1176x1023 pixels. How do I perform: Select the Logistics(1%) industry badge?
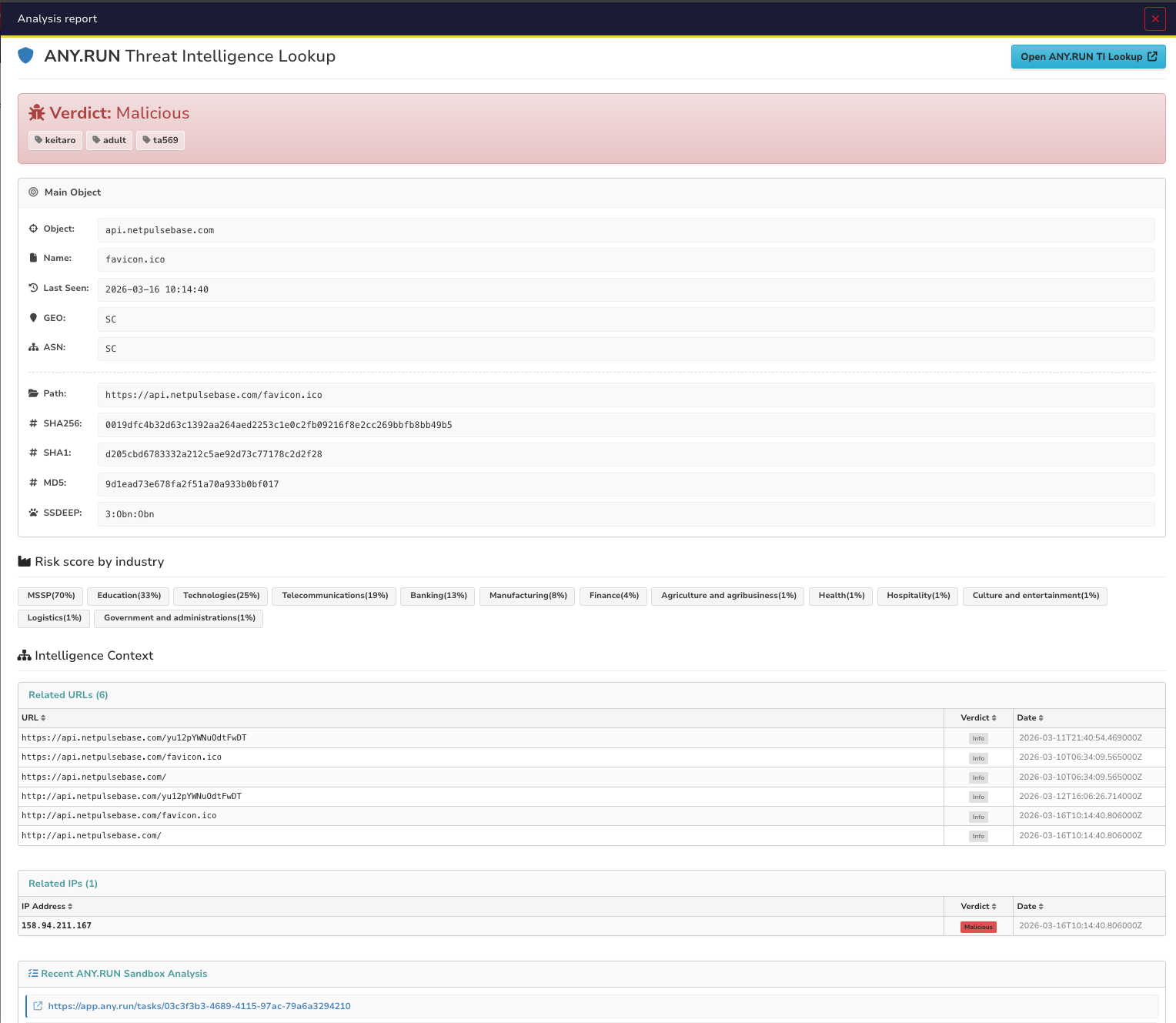coord(55,618)
